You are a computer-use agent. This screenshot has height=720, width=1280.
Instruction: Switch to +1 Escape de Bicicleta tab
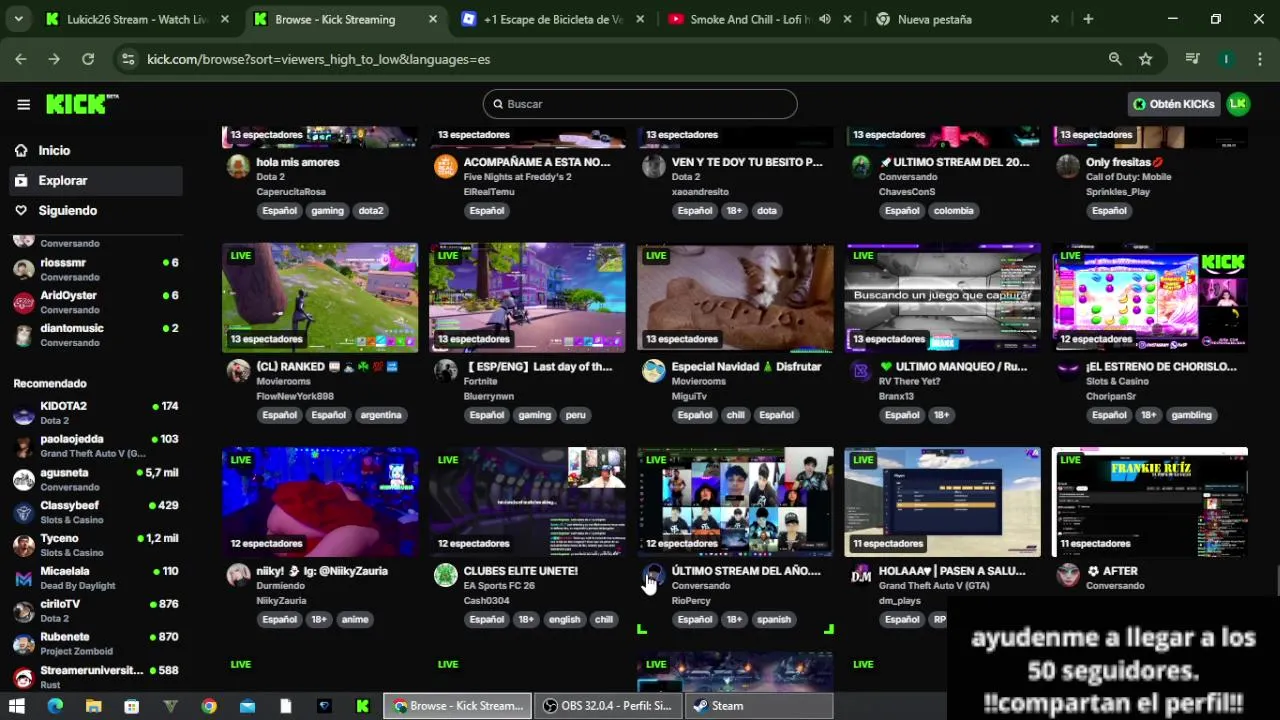tap(553, 19)
